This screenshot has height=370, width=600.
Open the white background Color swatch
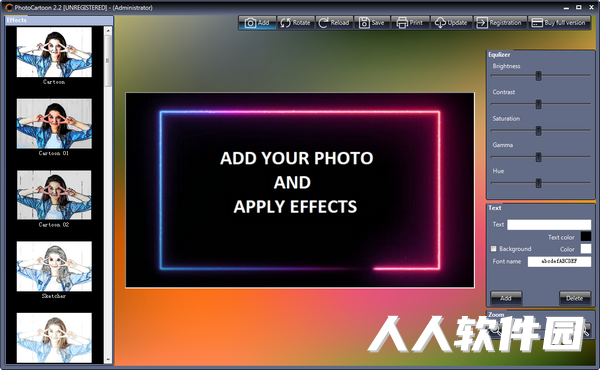586,249
